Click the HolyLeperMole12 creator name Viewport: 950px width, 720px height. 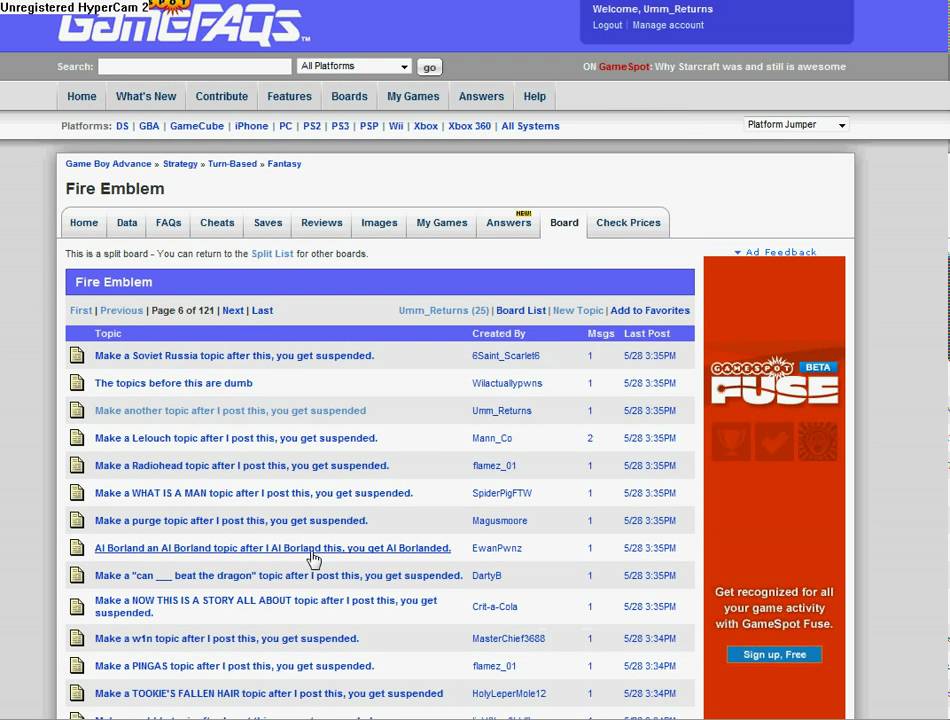509,693
